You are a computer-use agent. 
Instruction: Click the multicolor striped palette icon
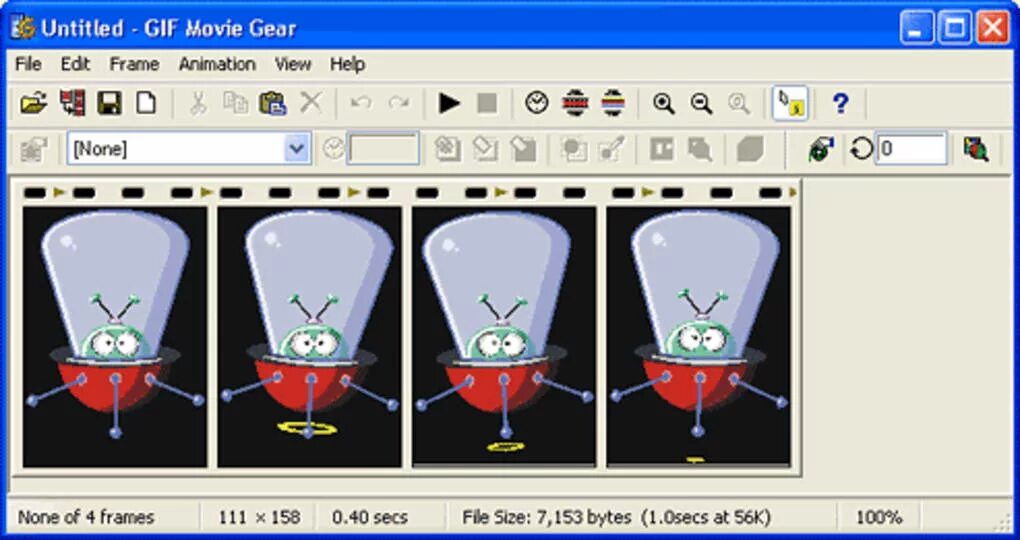click(613, 103)
